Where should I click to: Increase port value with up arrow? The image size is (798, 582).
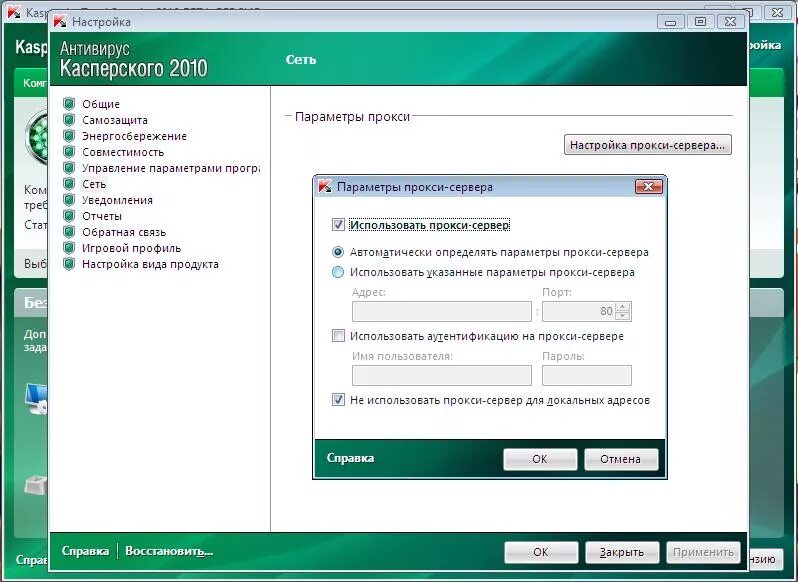623,307
